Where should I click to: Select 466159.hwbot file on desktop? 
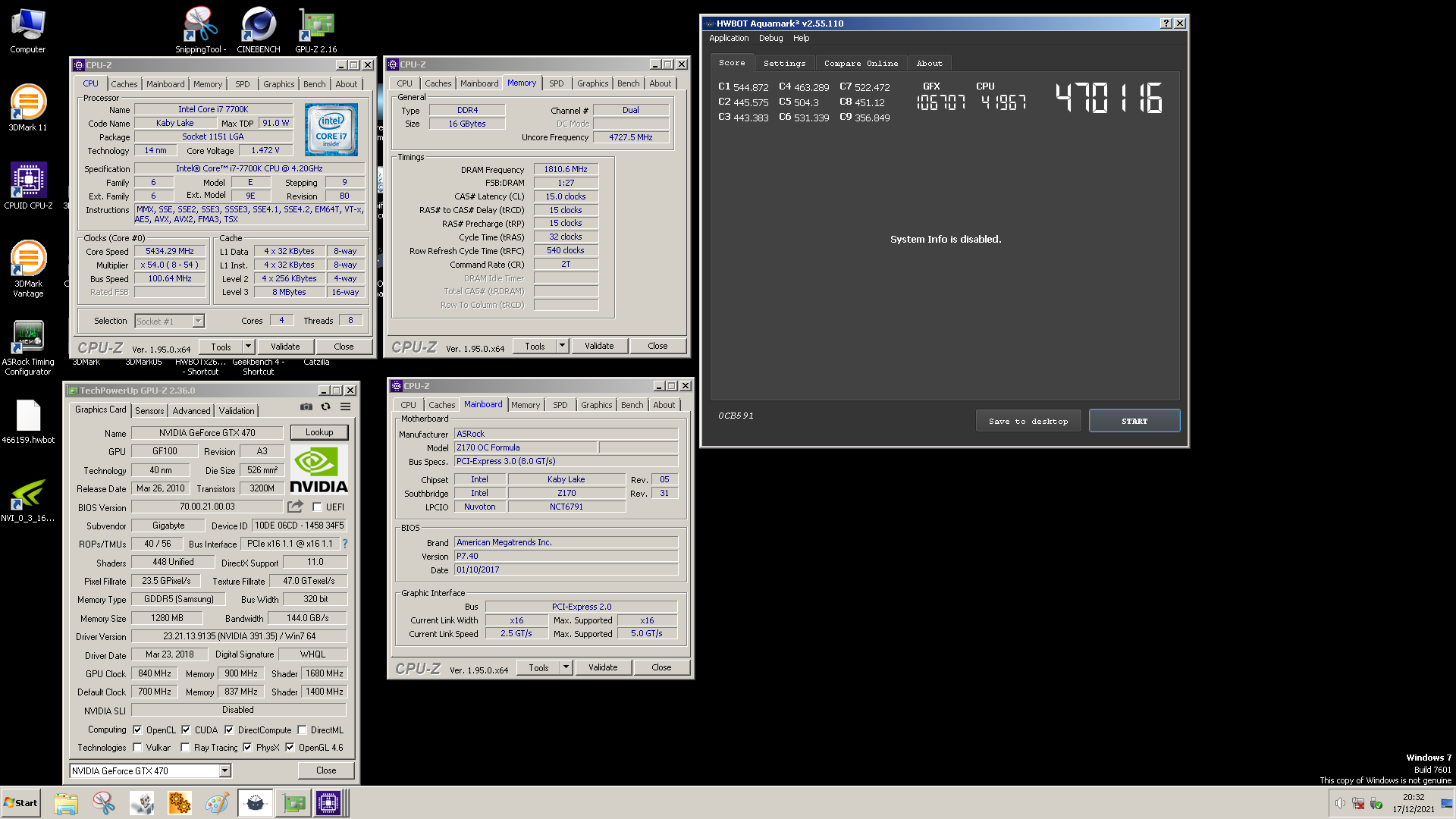pyautogui.click(x=28, y=422)
